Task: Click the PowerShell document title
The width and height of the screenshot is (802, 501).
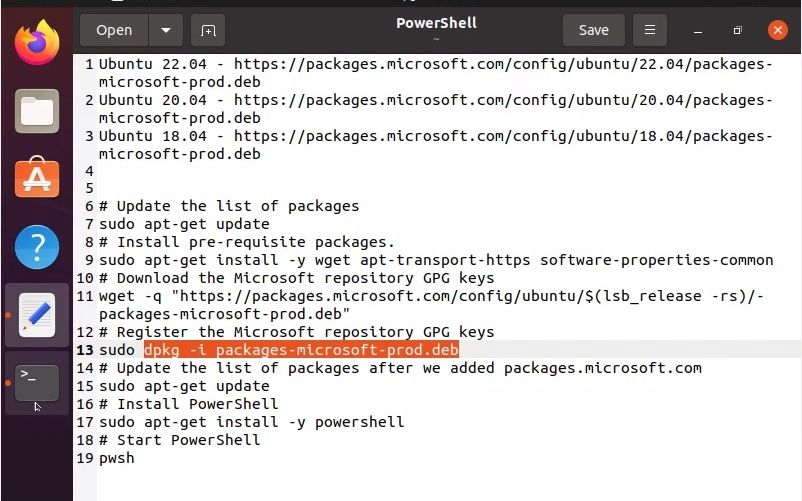Action: coord(436,23)
